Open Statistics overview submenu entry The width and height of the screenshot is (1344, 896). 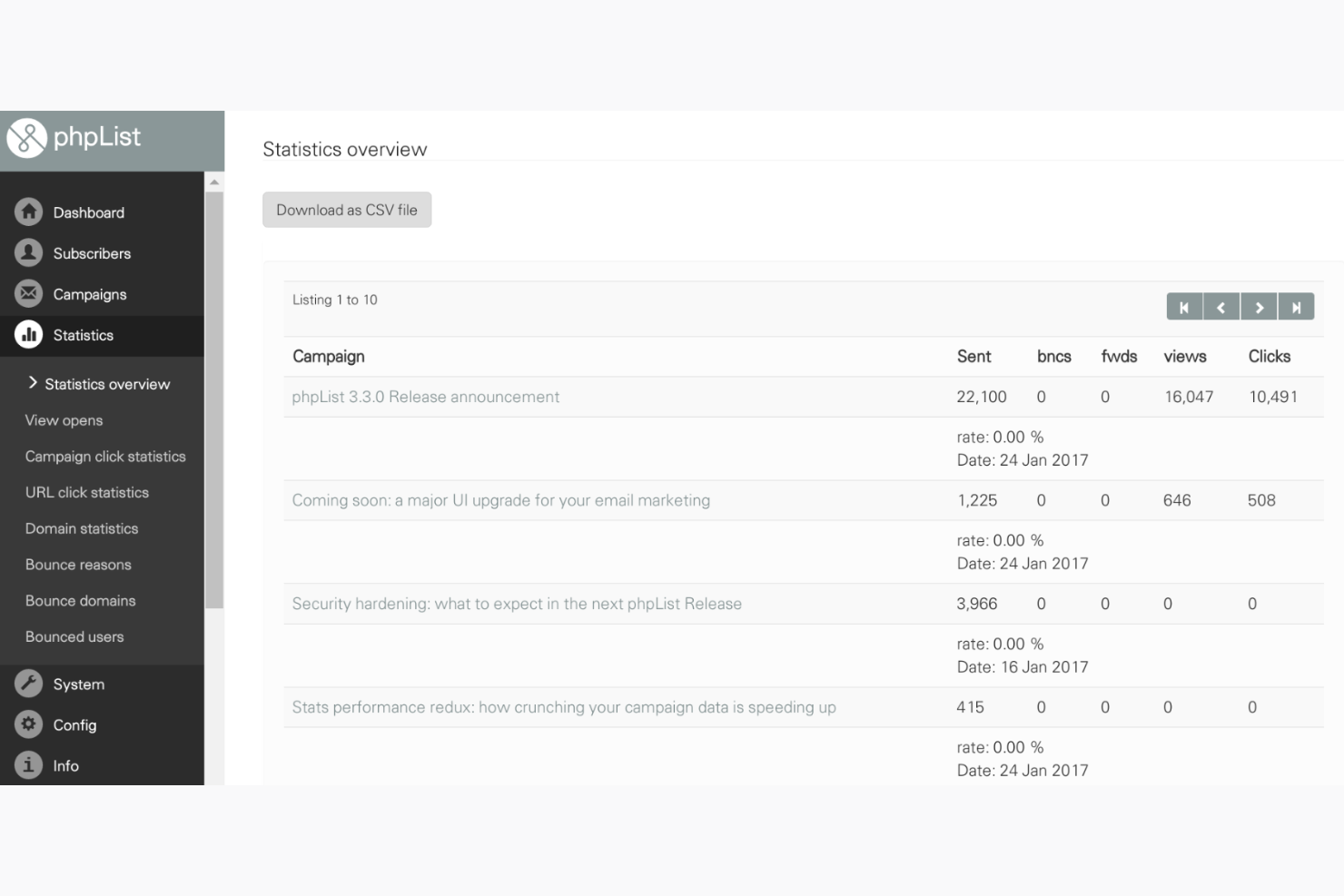(x=107, y=384)
